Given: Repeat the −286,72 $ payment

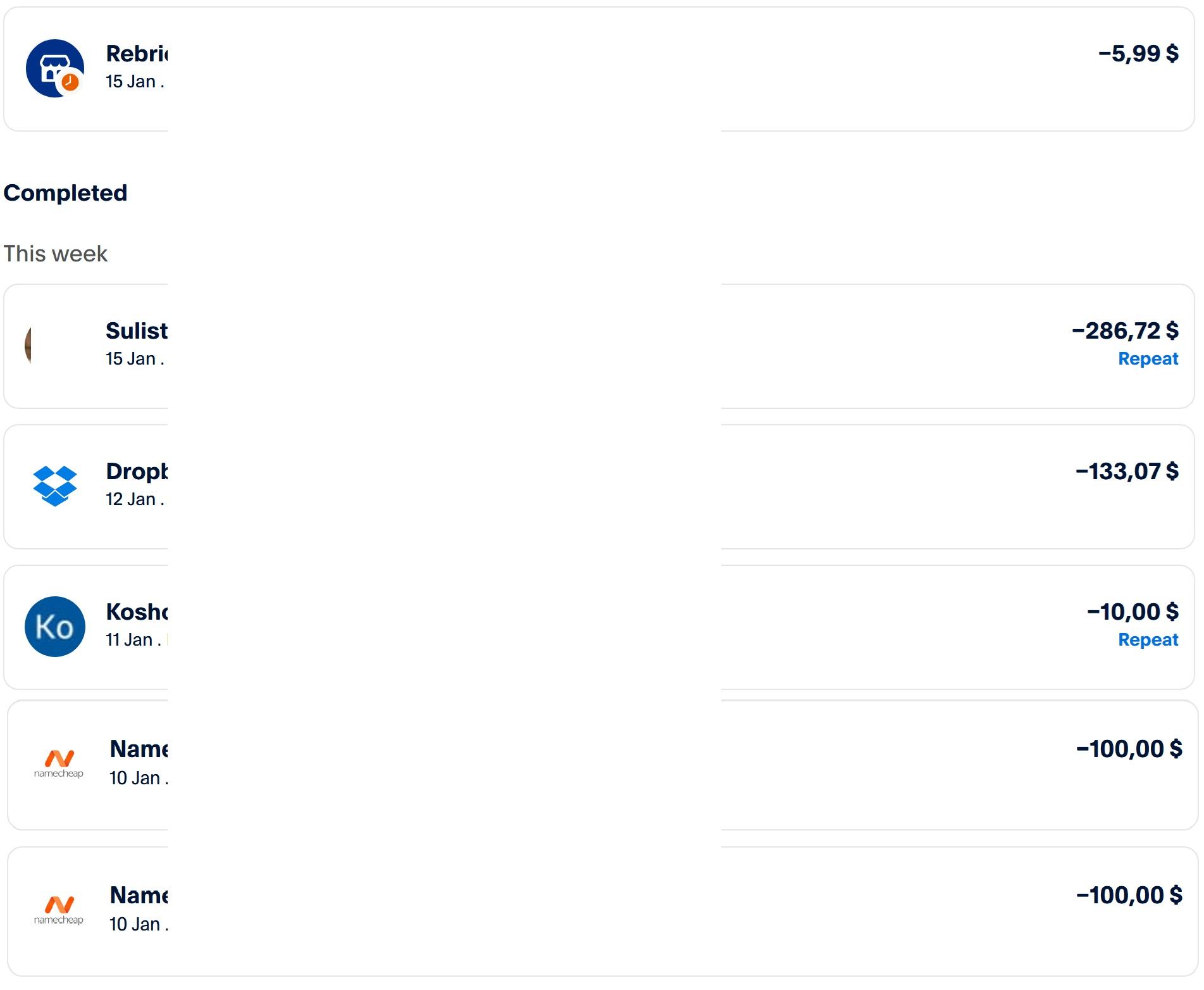Looking at the screenshot, I should click(1148, 359).
